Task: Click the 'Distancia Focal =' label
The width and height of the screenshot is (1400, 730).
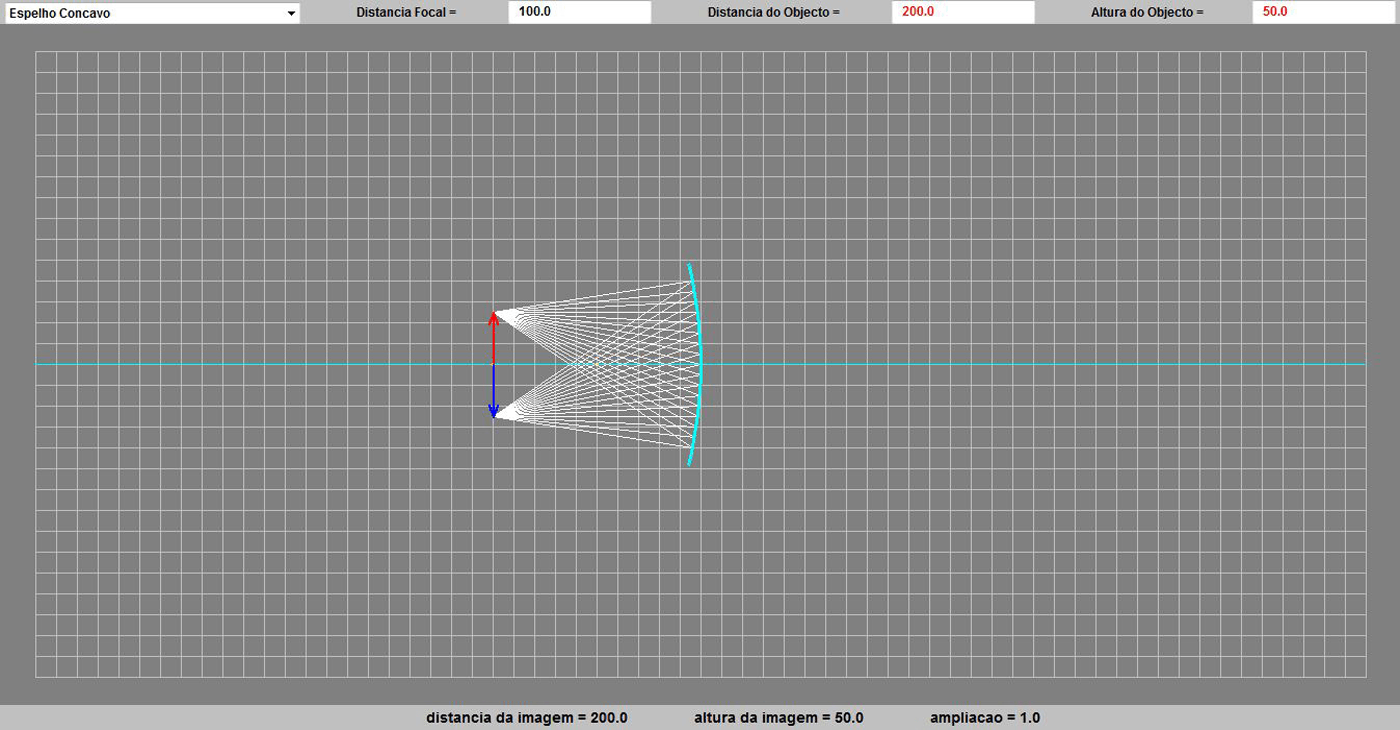Action: pos(406,13)
